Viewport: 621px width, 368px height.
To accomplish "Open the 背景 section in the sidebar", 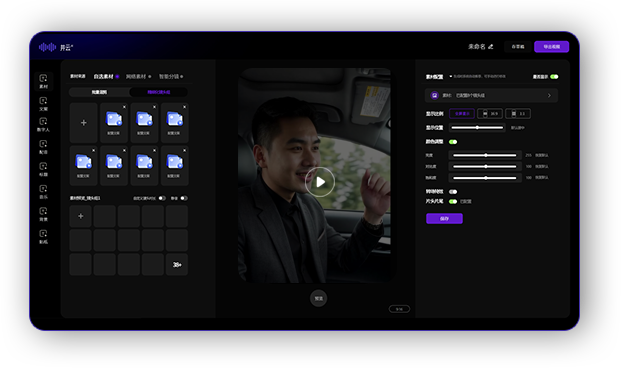I will [44, 214].
